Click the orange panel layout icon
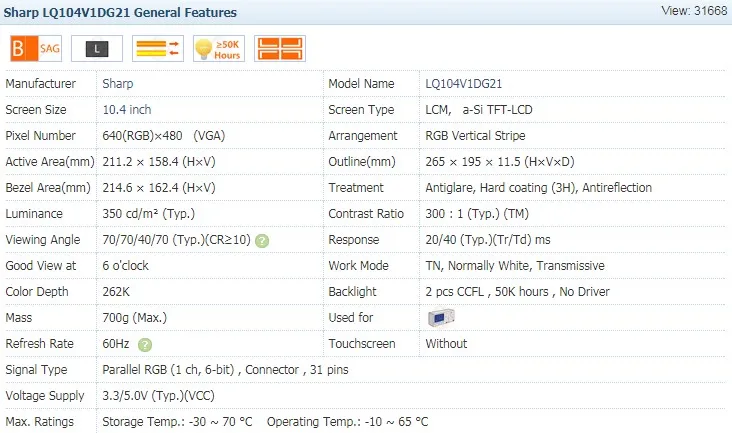 pos(280,49)
